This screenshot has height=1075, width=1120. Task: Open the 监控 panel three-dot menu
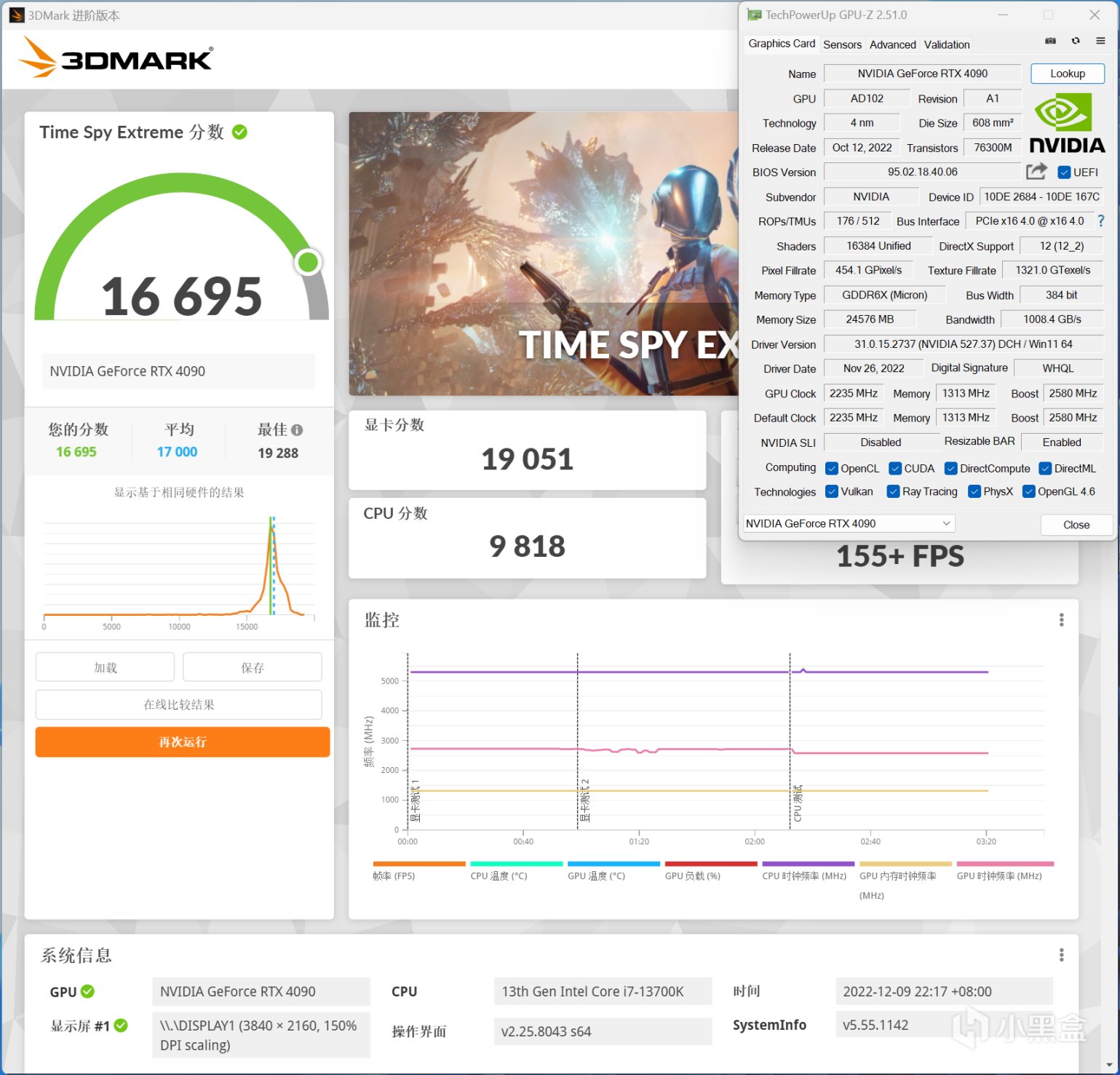1061,619
